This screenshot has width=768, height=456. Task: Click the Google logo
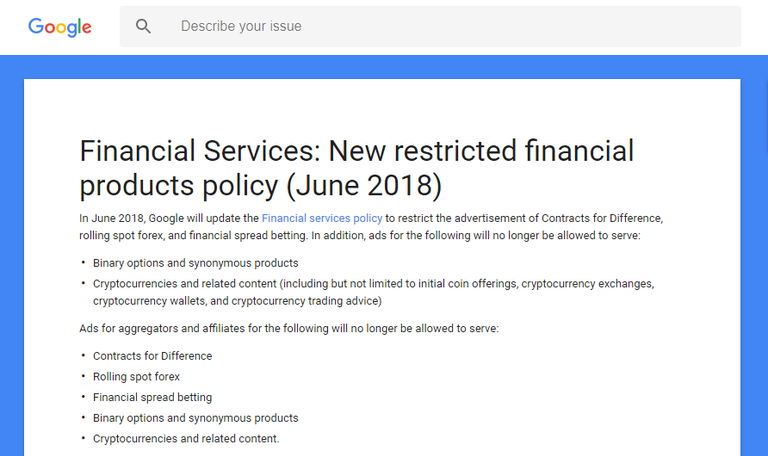(x=60, y=27)
